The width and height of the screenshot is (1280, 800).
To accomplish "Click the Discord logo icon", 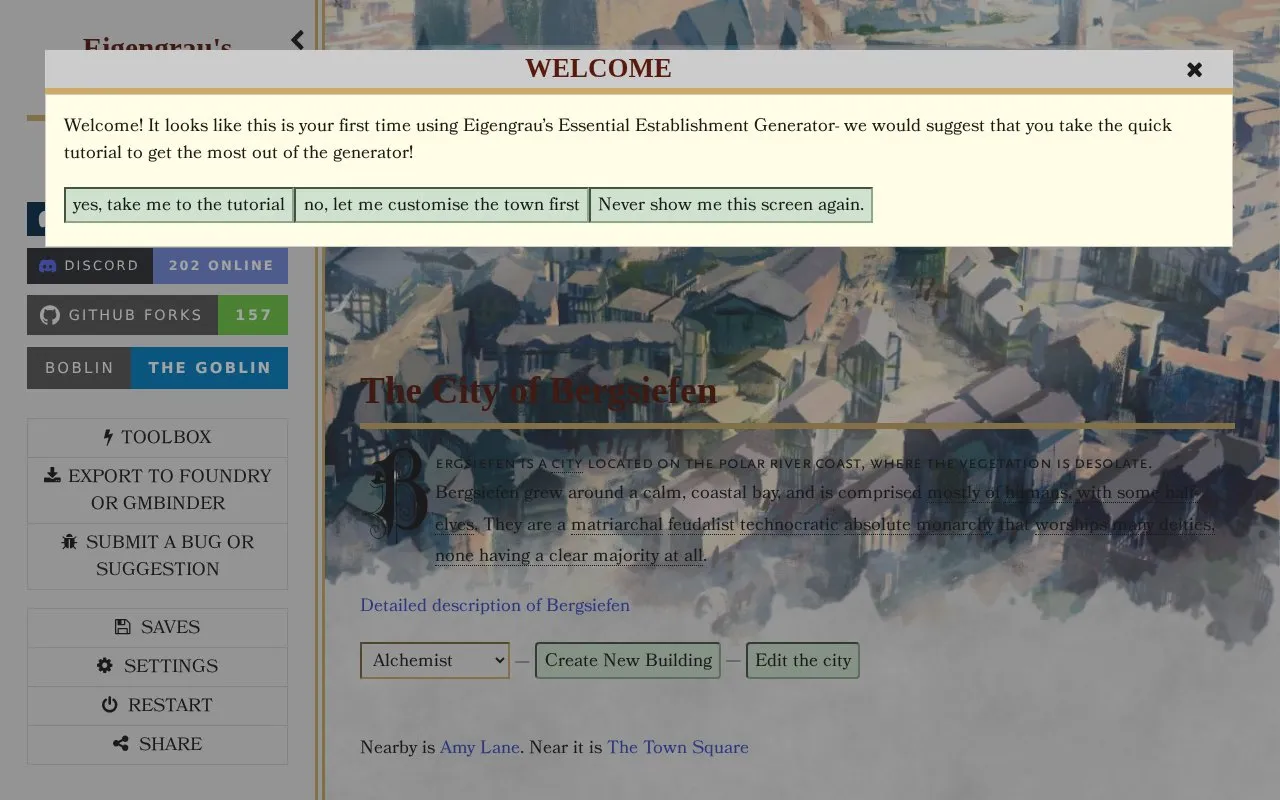I will [x=47, y=266].
